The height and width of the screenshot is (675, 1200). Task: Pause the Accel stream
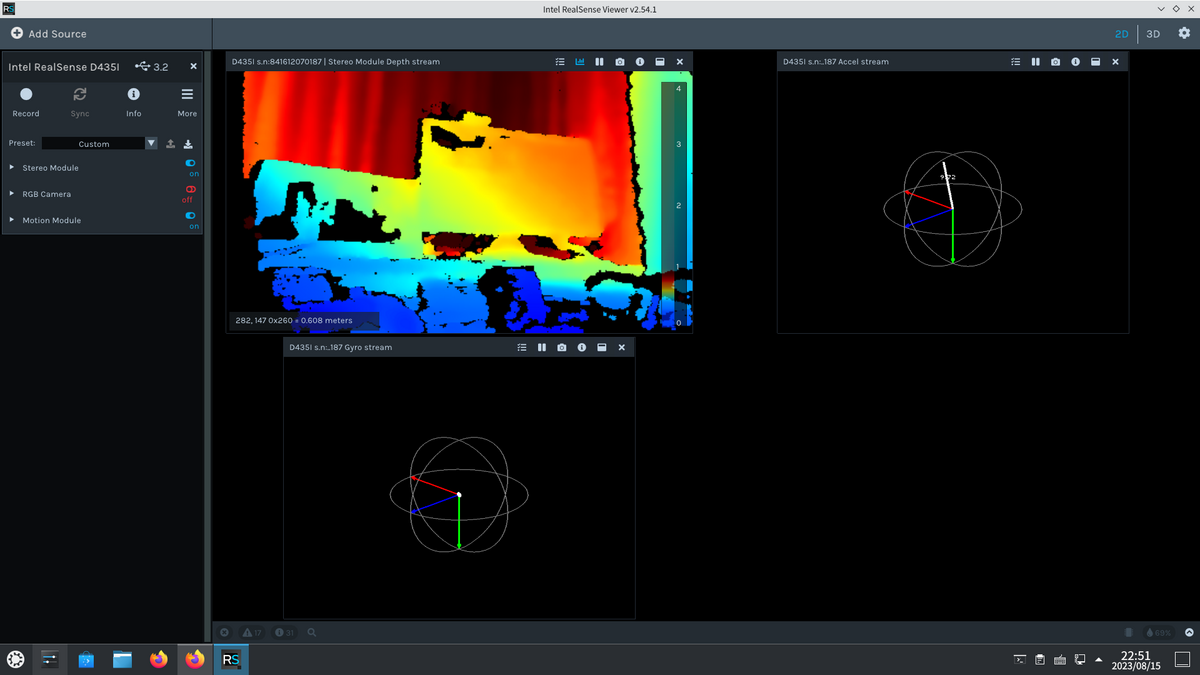1035,62
